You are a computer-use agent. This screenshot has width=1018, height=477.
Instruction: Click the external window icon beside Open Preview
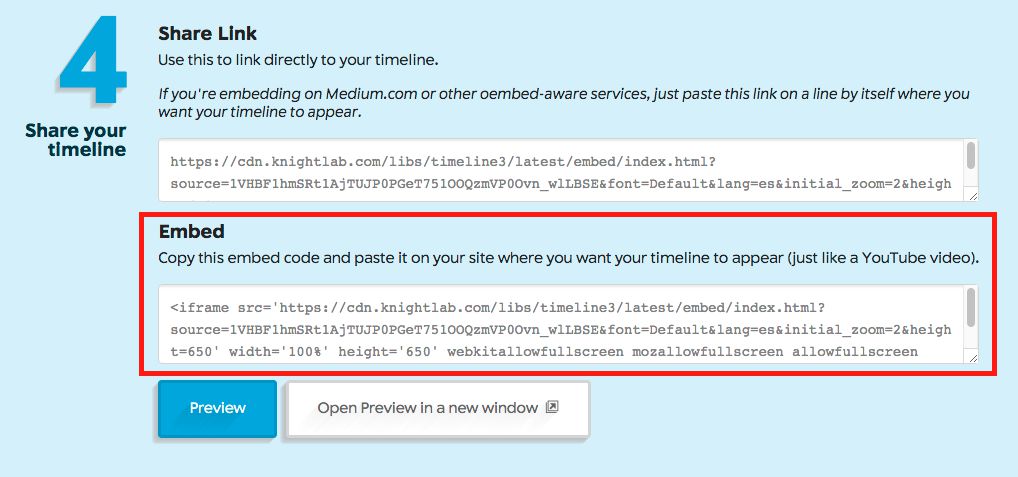(x=552, y=408)
